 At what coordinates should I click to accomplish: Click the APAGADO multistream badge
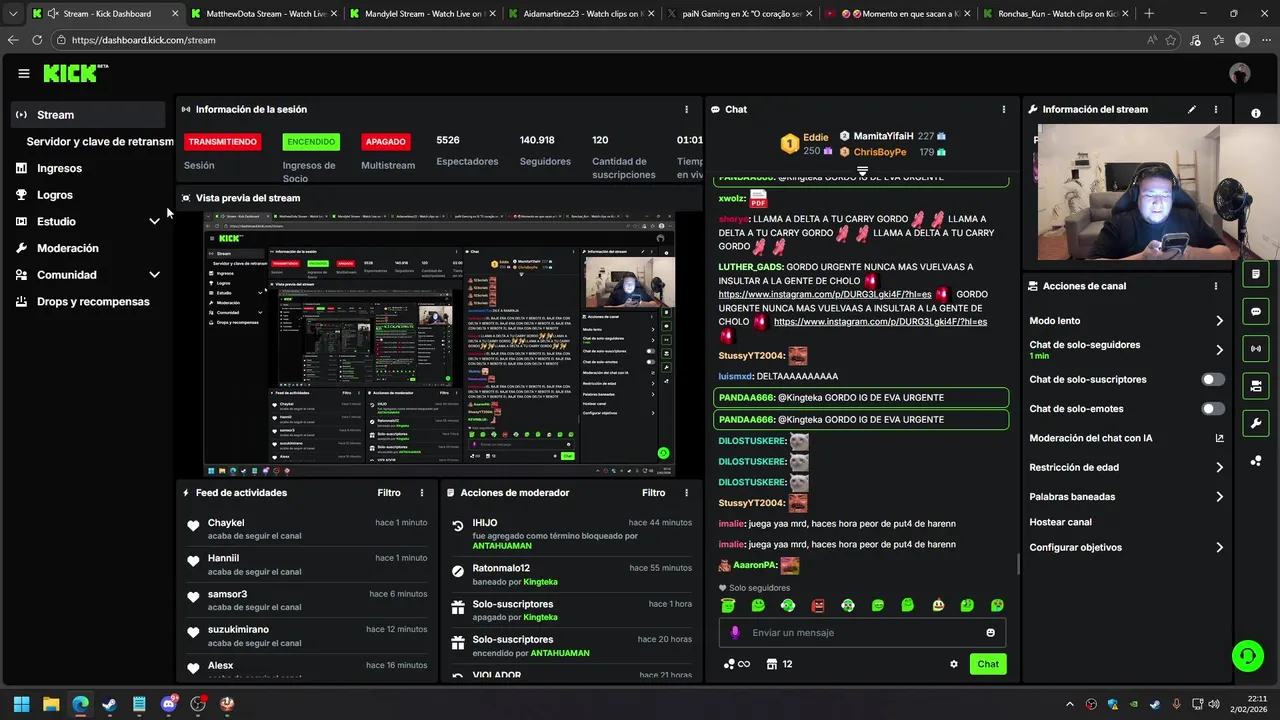386,142
